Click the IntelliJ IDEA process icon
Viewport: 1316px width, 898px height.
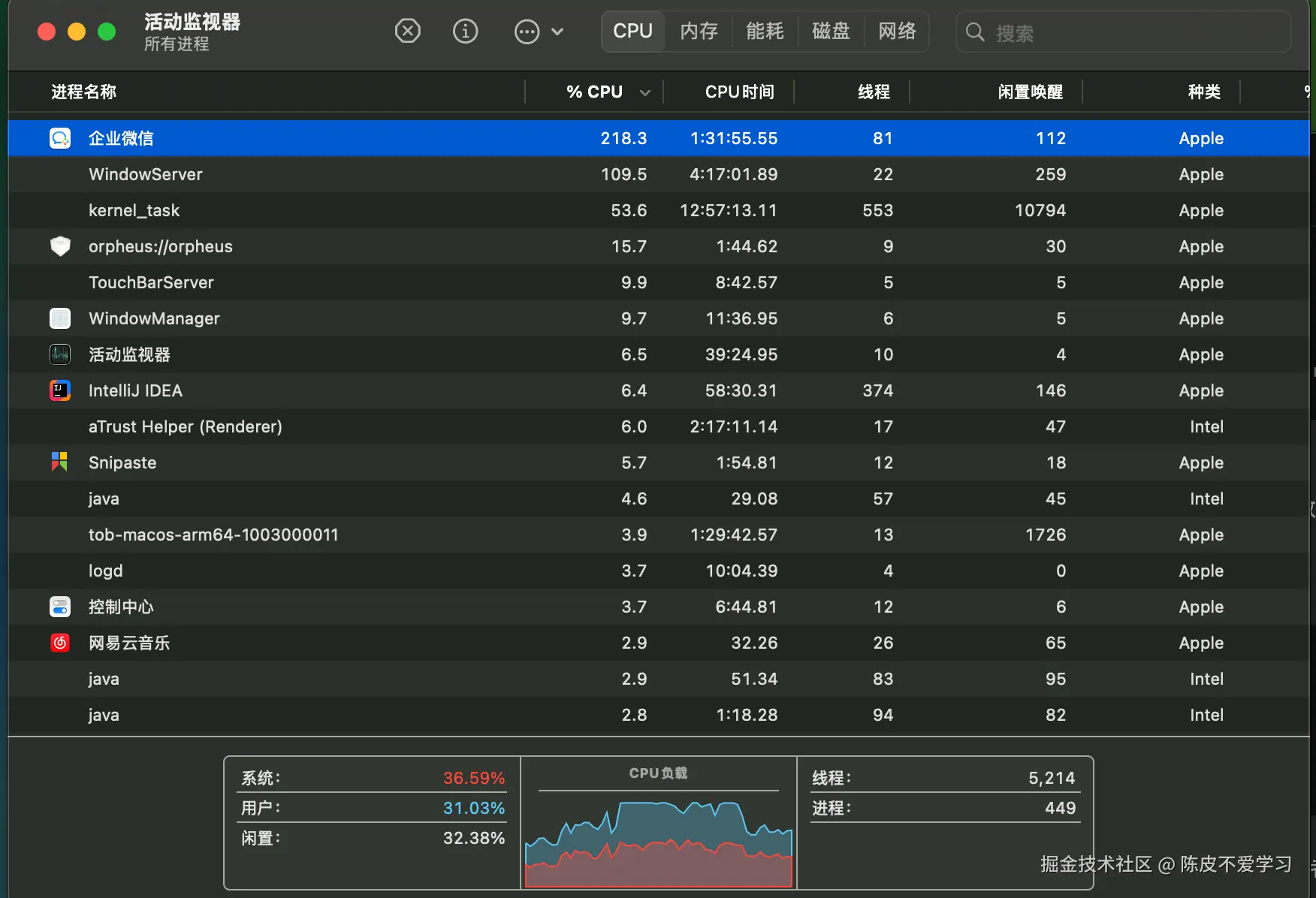[59, 390]
